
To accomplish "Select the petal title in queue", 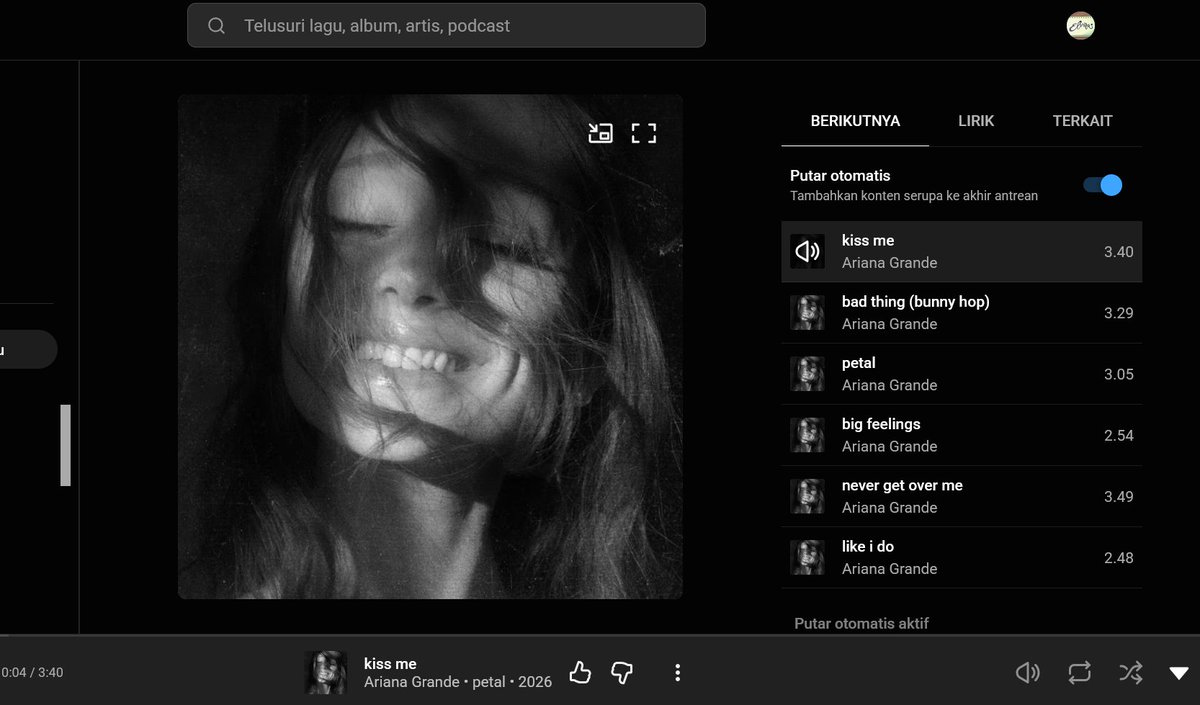I will click(858, 363).
